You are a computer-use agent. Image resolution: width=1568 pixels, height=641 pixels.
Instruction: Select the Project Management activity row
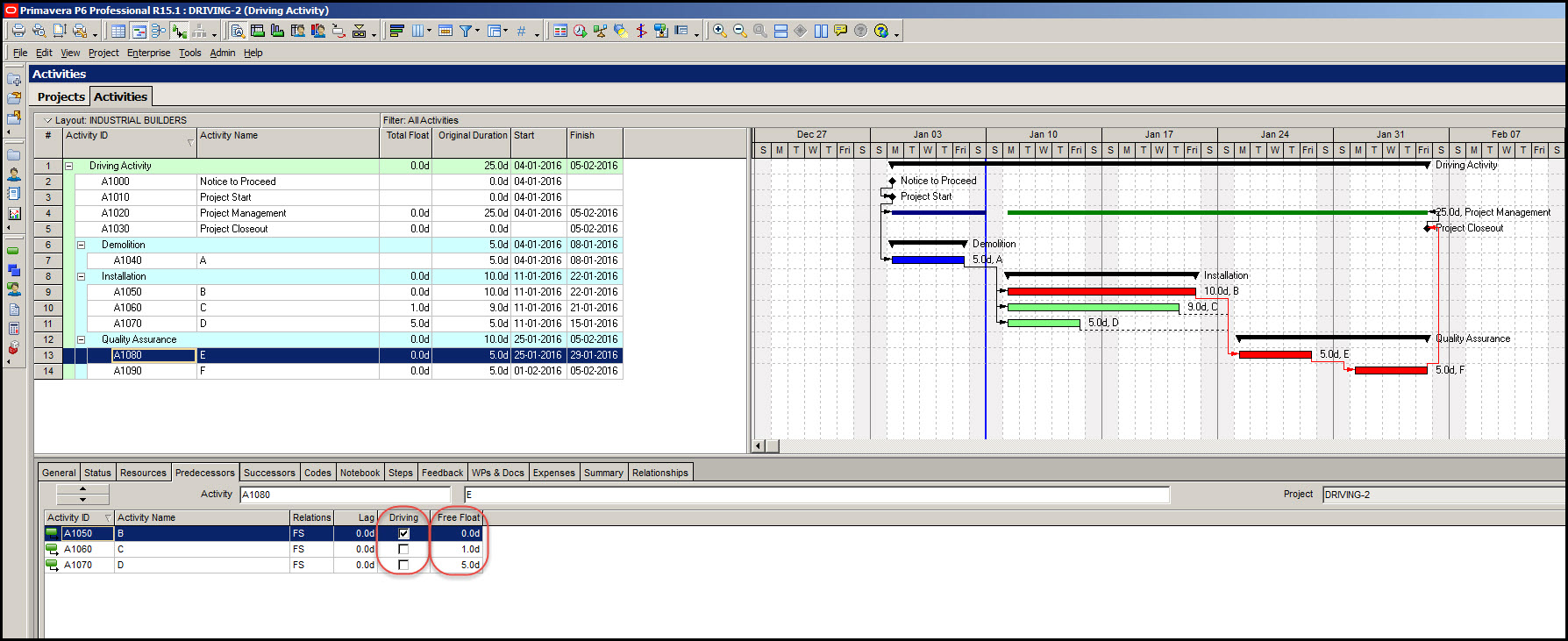pyautogui.click(x=328, y=213)
